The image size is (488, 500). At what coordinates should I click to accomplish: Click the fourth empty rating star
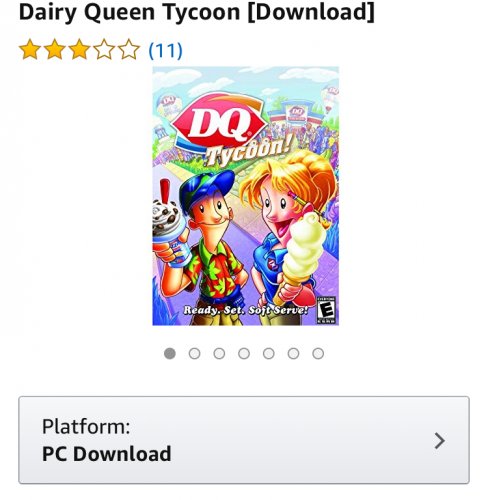104,50
